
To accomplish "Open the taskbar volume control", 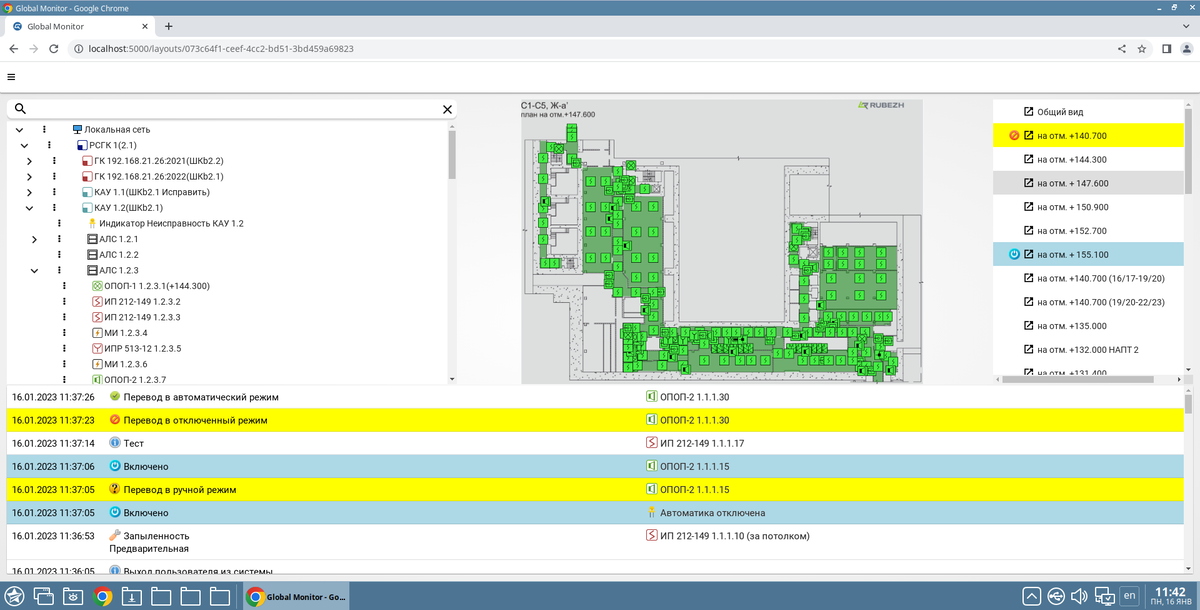I will coord(1080,596).
